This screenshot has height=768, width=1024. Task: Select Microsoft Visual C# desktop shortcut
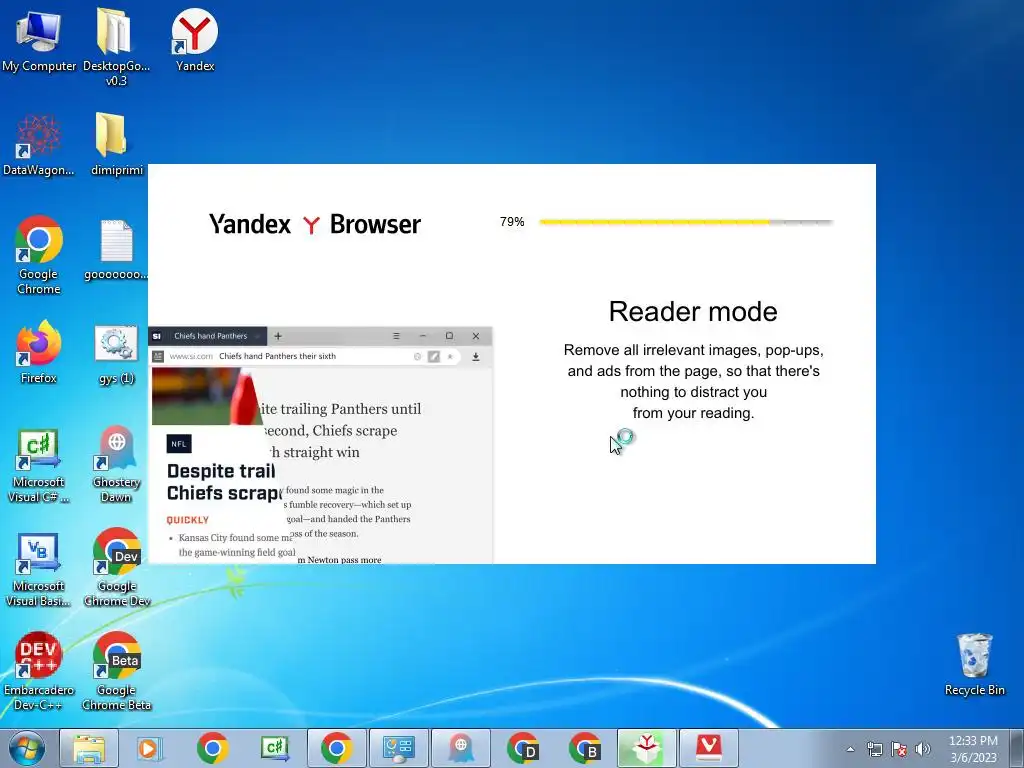point(39,465)
